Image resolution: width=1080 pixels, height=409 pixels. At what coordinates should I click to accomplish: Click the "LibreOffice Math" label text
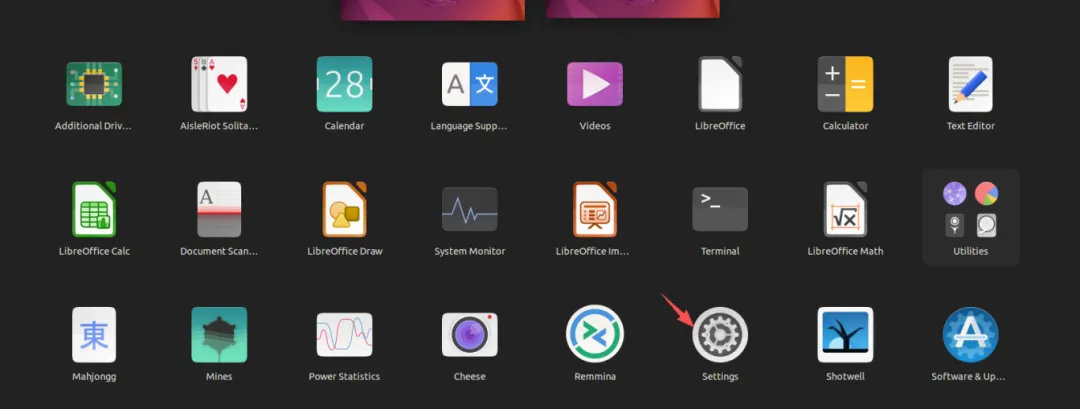(x=845, y=251)
